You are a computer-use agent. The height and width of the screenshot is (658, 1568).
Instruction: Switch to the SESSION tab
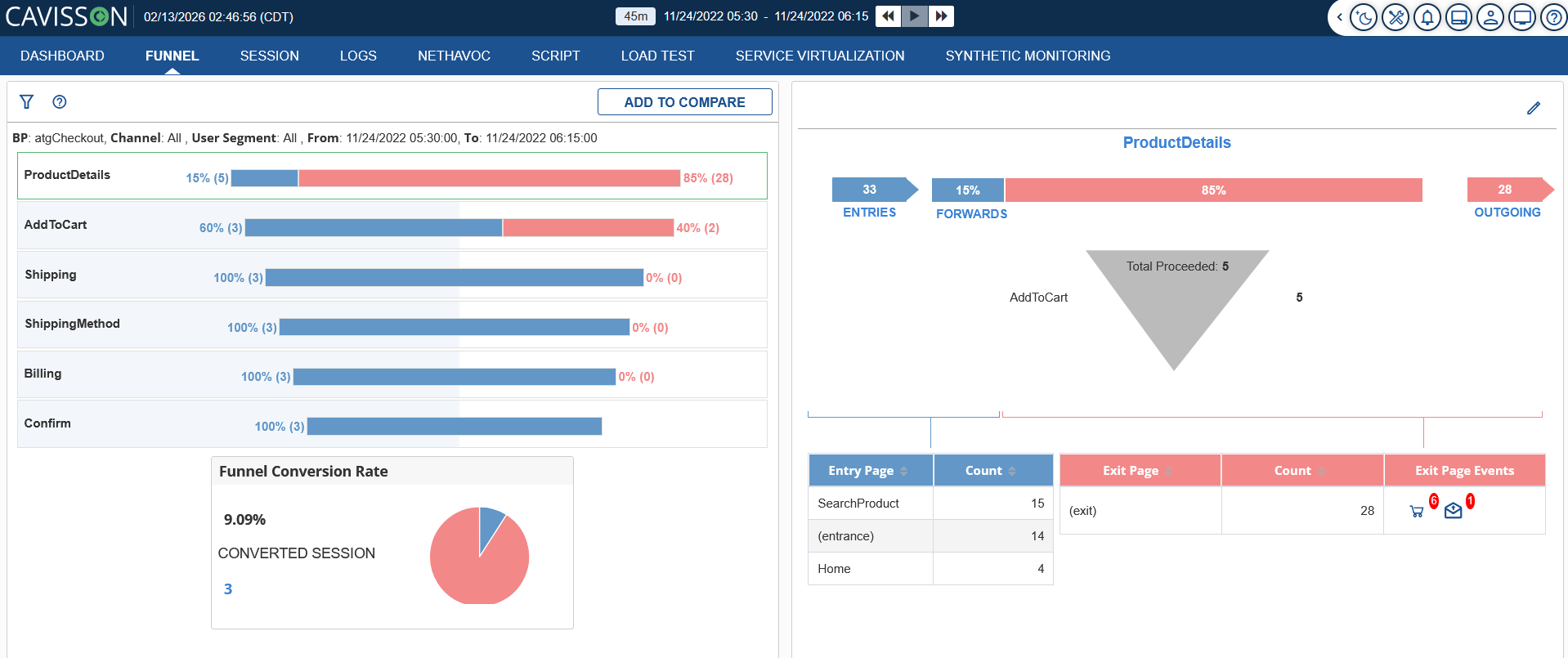[x=269, y=56]
